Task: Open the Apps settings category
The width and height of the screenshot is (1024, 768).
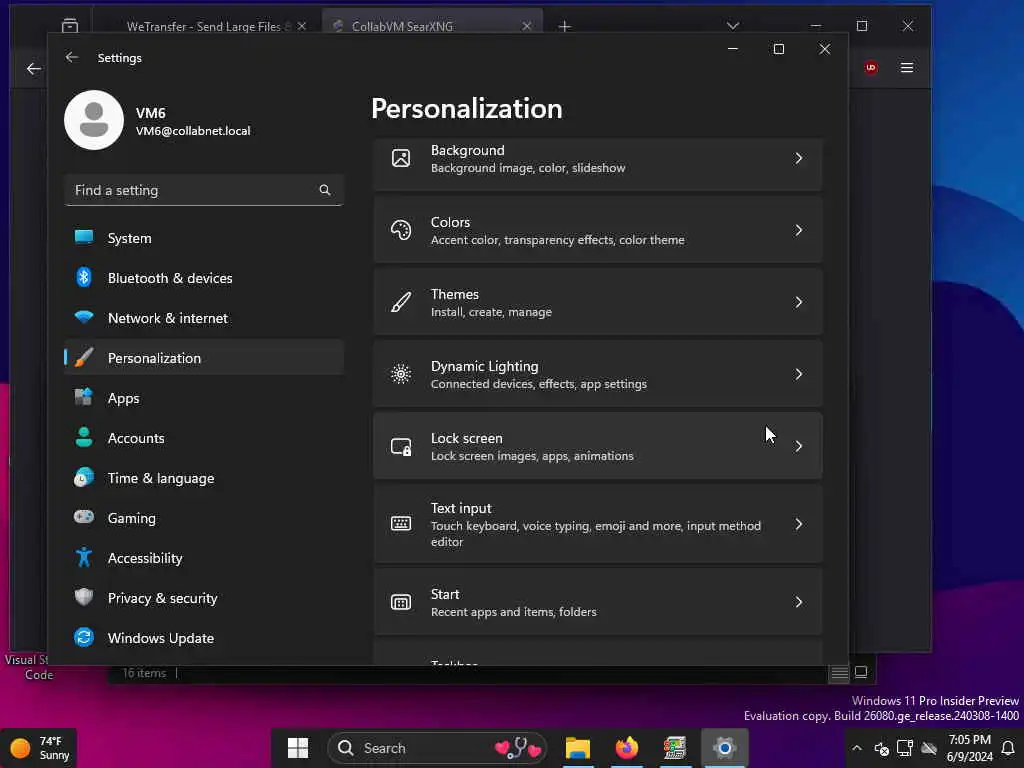Action: (x=204, y=398)
